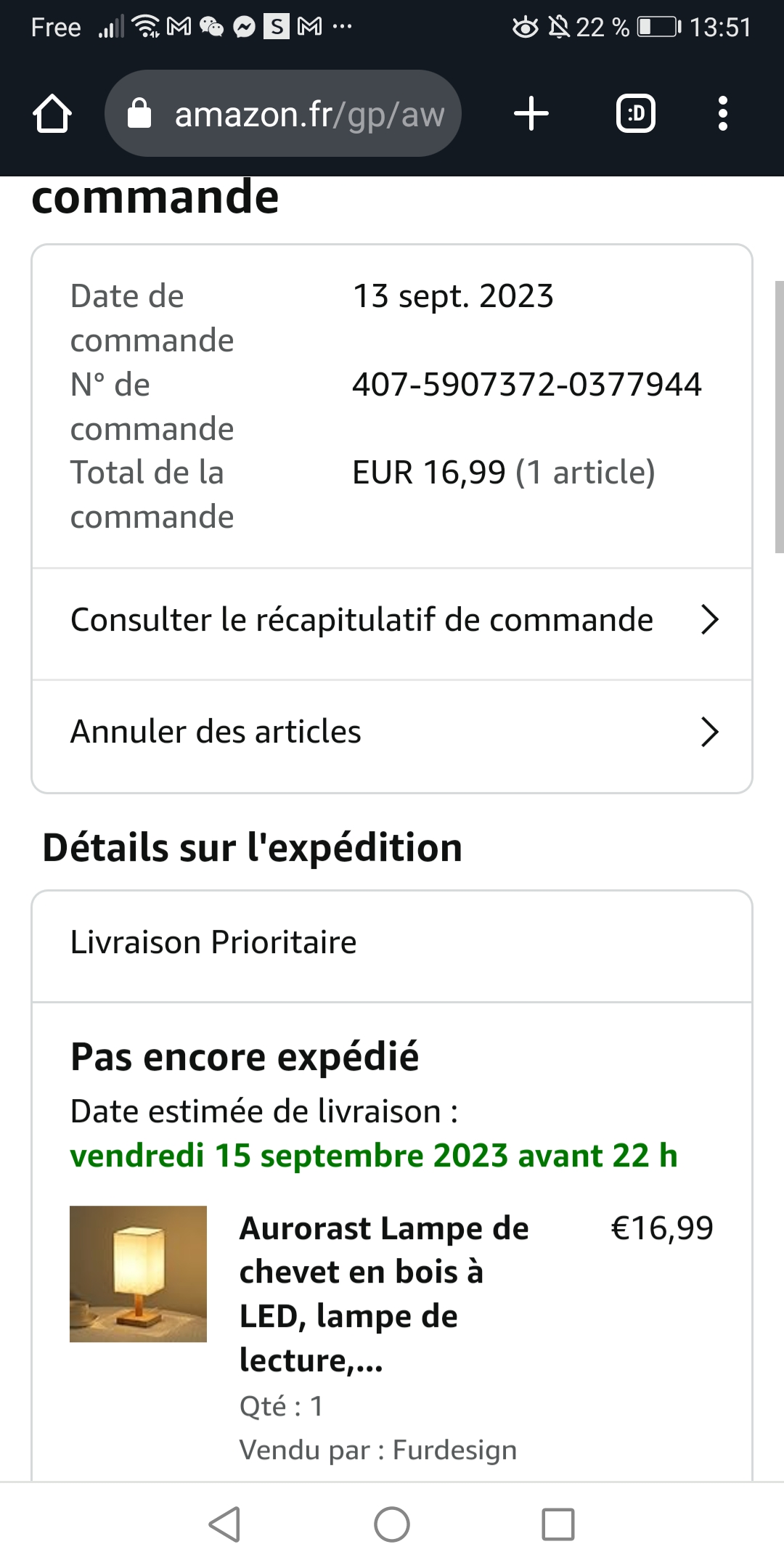This screenshot has width=784, height=1568.
Task: Tap the lamp product thumbnail
Action: 138,1274
